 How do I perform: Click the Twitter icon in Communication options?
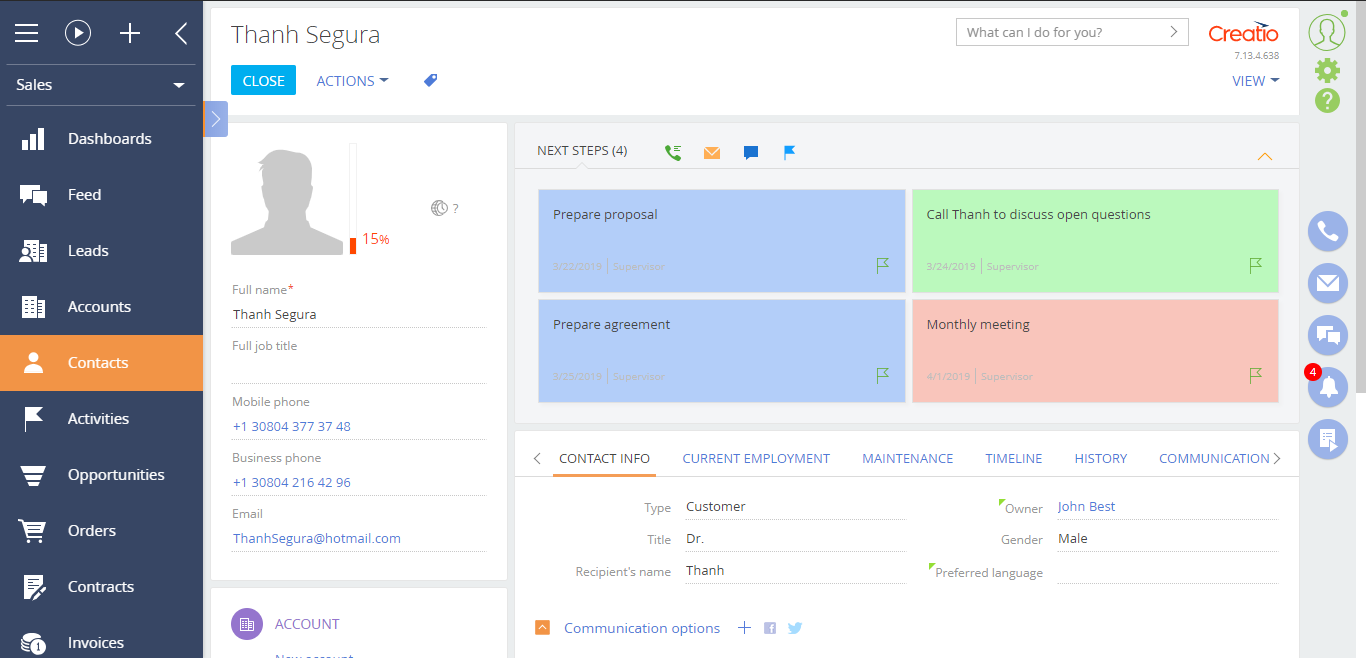click(x=795, y=628)
